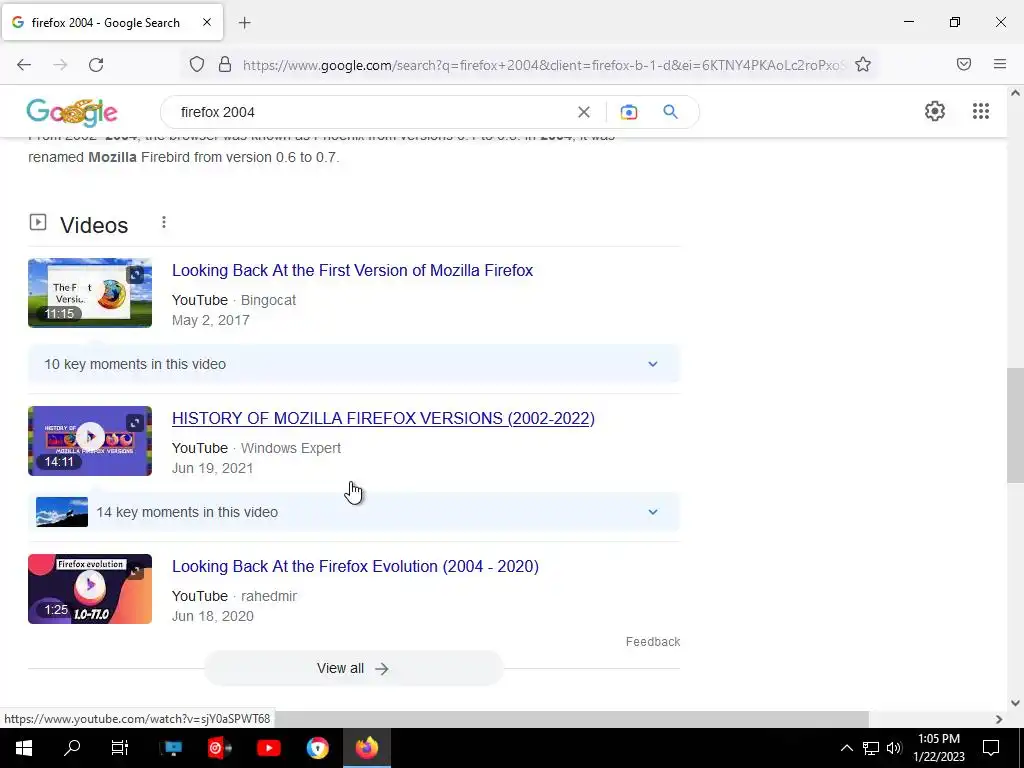Play the Firefox evolution video thumbnail

tap(90, 589)
